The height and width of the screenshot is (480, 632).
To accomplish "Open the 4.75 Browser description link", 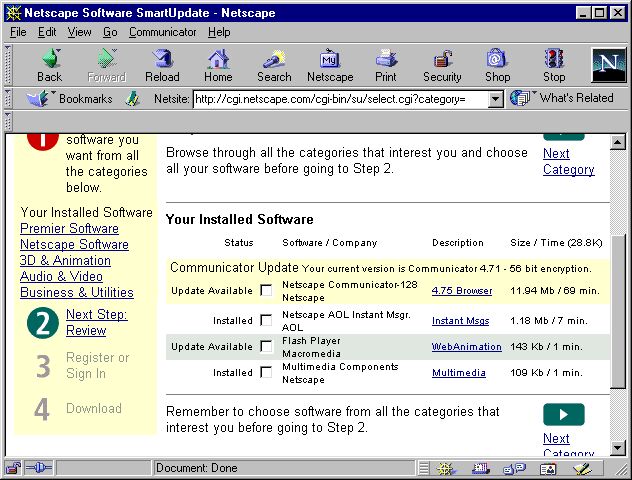I will 462,291.
